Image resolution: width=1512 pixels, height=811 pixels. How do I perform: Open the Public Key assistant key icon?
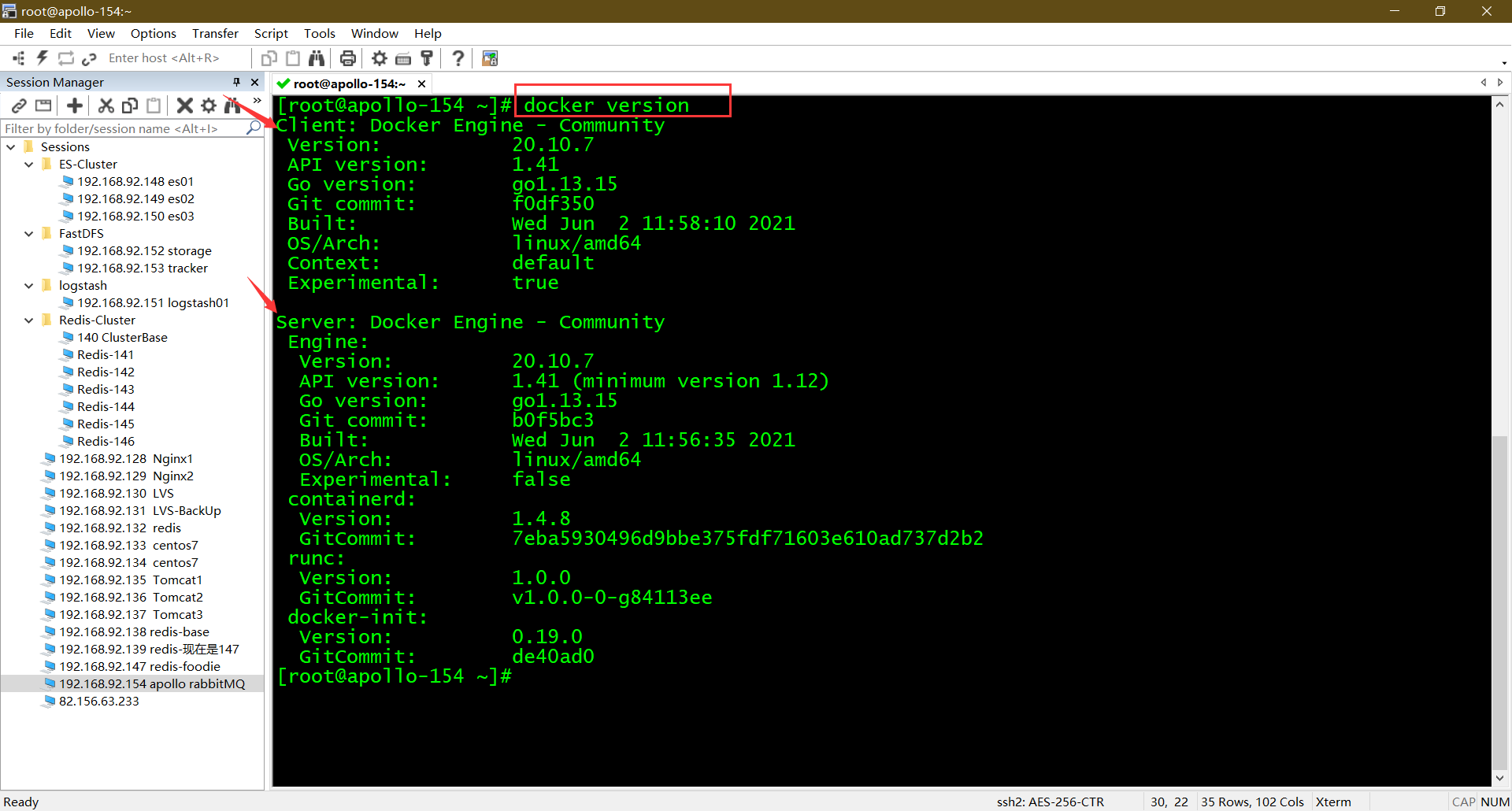click(x=427, y=58)
